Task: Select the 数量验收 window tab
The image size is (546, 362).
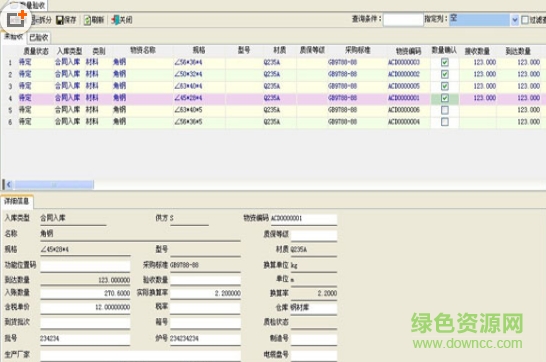Action: [30, 5]
